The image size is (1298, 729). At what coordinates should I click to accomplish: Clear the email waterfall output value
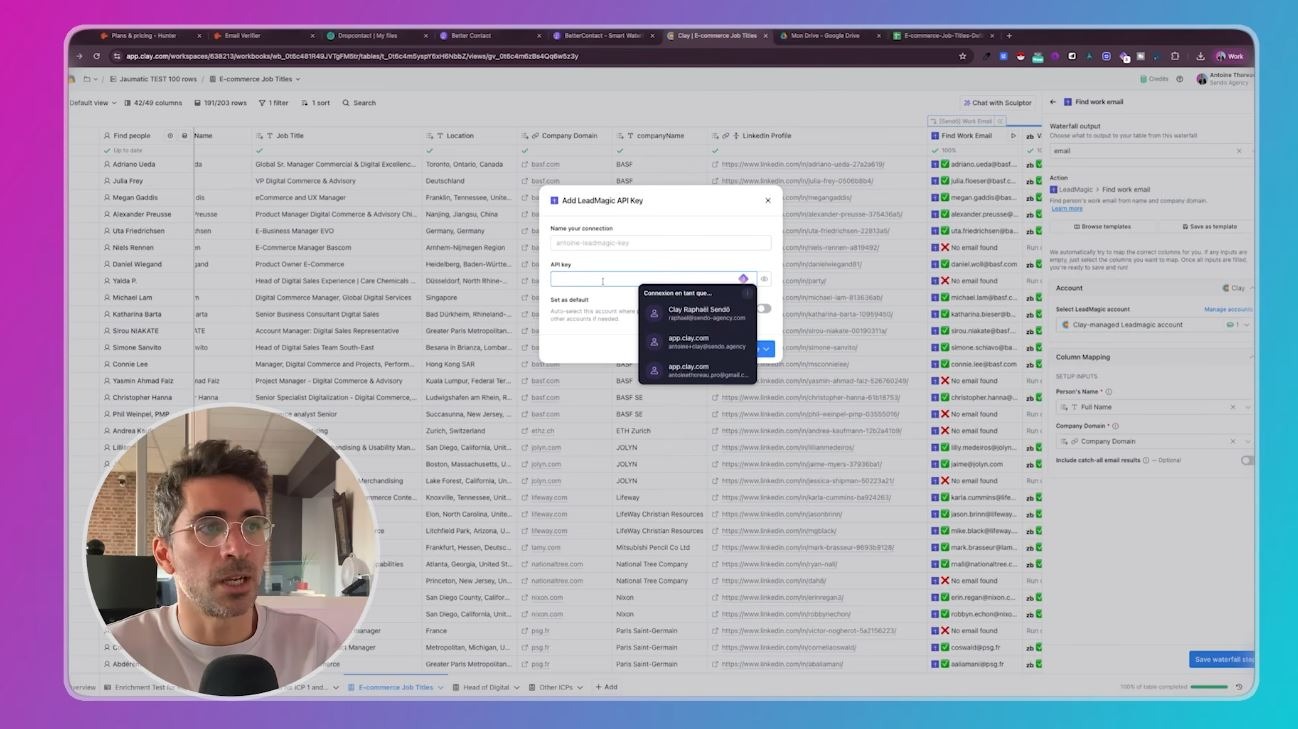pos(1239,151)
